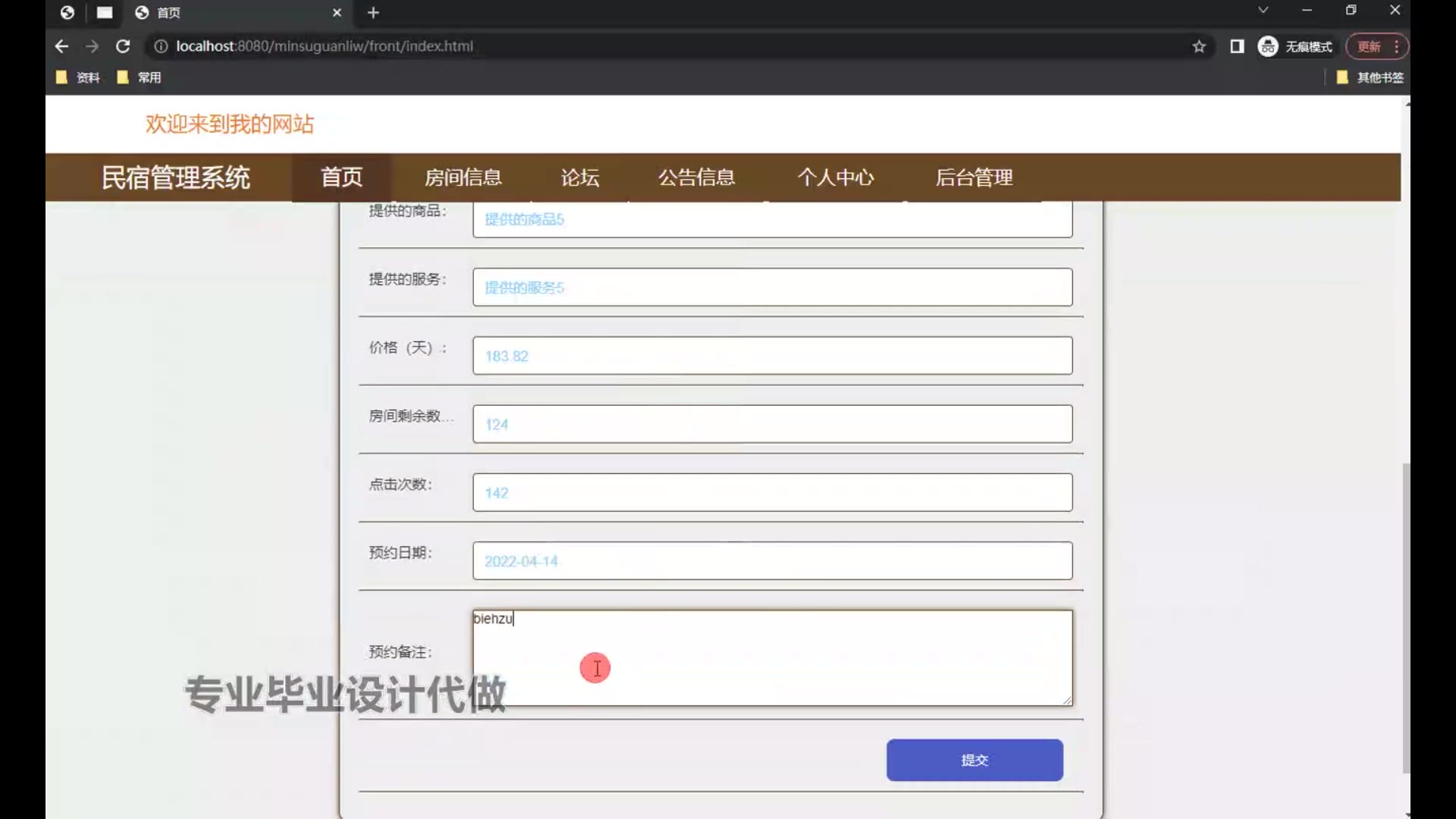Viewport: 1456px width, 819px height.
Task: Open the 个人中心 navigation item
Action: (835, 177)
